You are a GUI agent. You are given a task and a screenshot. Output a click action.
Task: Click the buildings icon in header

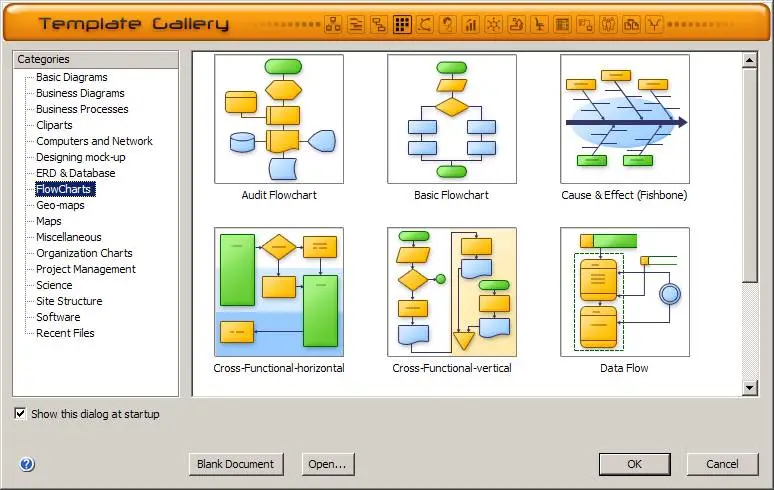click(x=631, y=24)
